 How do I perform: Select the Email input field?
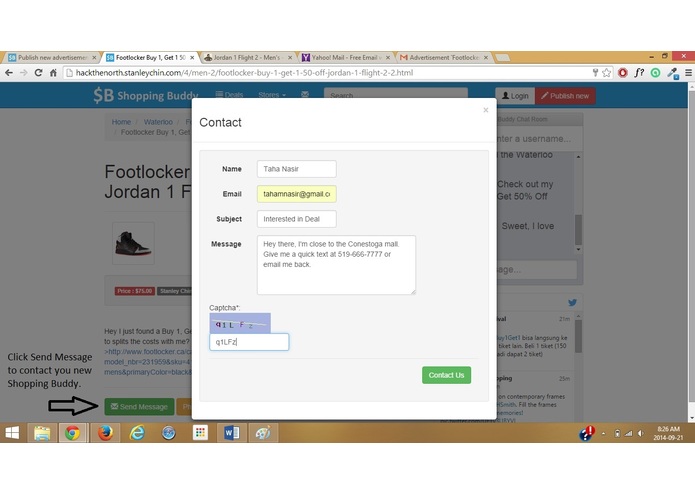point(297,194)
